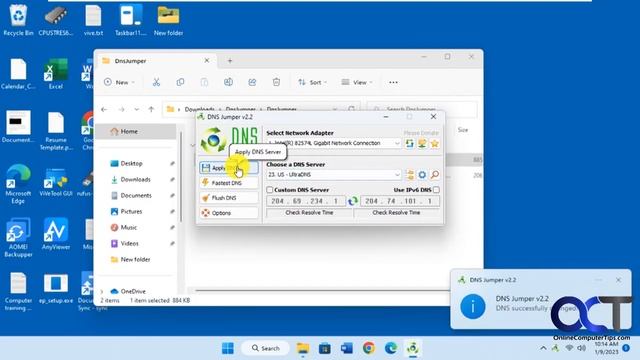
Task: Click Fastest DNS button
Action: (x=229, y=183)
